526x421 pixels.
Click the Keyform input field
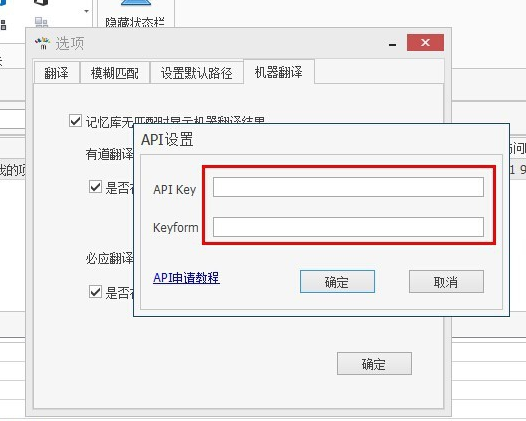[x=348, y=227]
